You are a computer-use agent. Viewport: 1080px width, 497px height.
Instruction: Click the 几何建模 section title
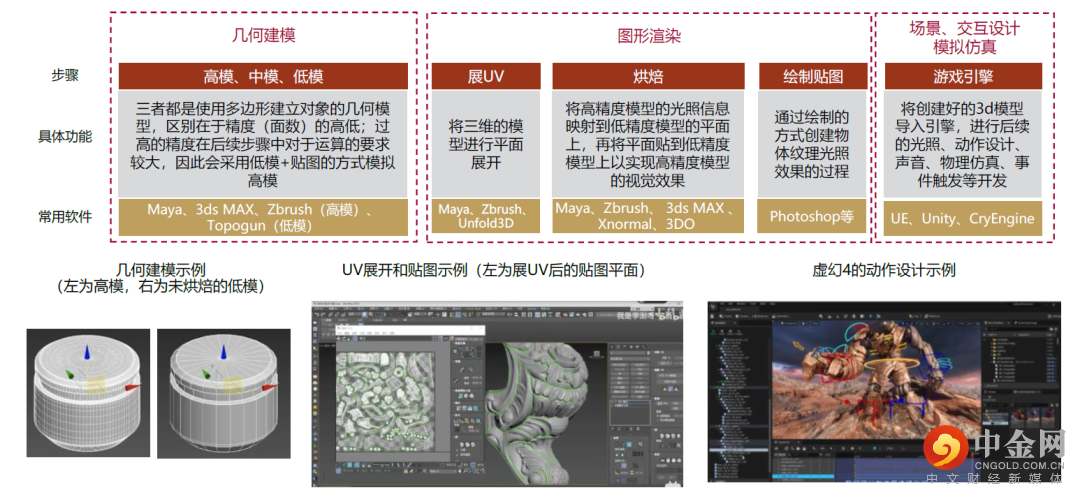coord(263,36)
